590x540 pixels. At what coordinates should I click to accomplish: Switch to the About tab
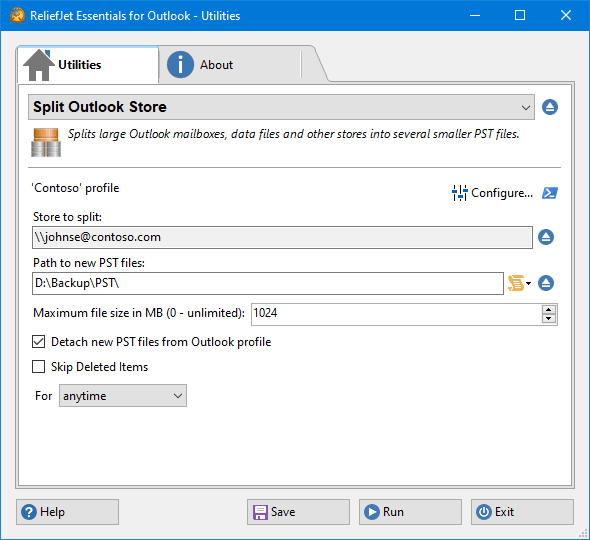(x=216, y=65)
